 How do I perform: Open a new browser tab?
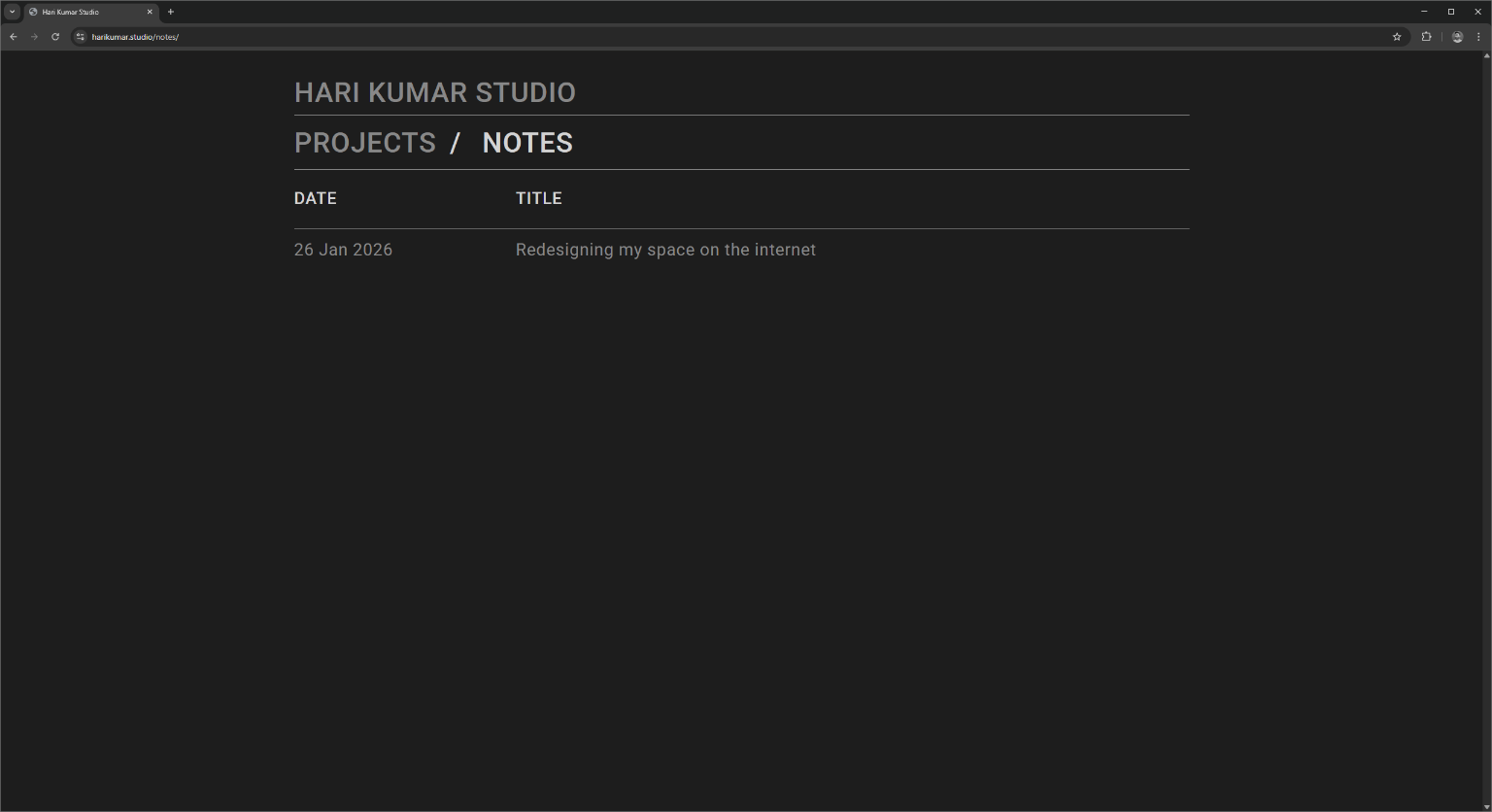(x=171, y=12)
